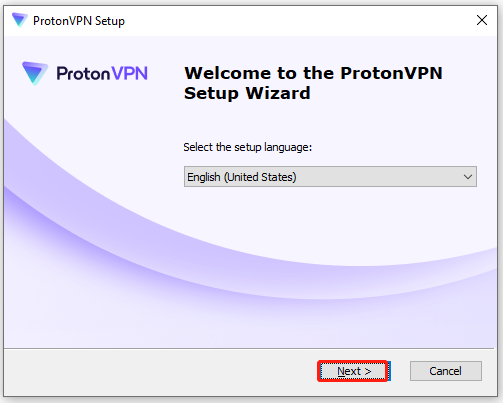Click the ProtonVPN icon in title bar
This screenshot has width=503, height=403.
[x=19, y=20]
